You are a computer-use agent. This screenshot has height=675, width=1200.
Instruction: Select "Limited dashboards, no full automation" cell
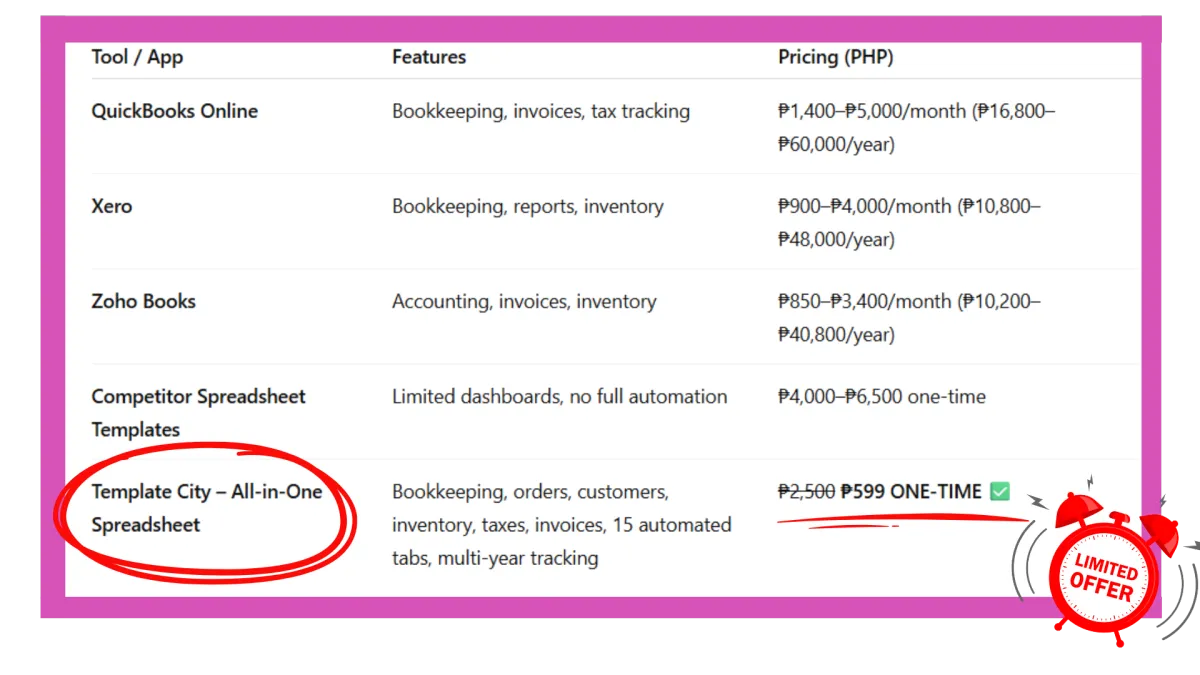pos(560,396)
